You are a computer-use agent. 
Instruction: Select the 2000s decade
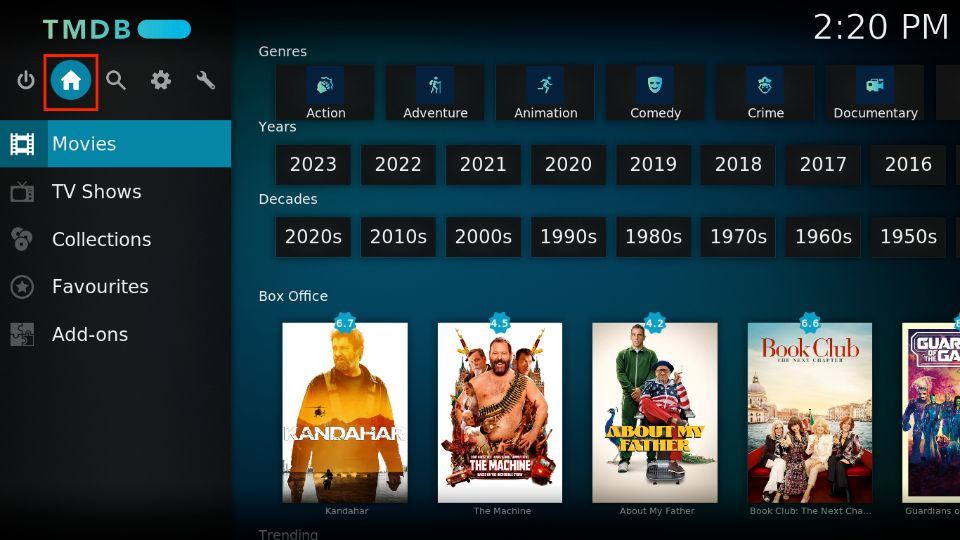pos(484,237)
